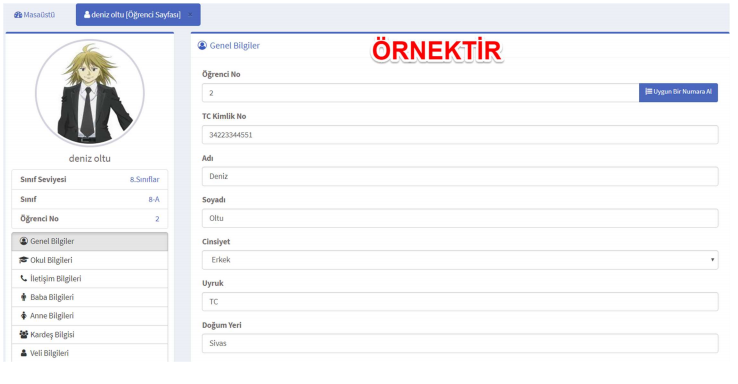Click the graduation cap icon beside Okul Bilgileri
This screenshot has height=384, width=738.
point(24,260)
